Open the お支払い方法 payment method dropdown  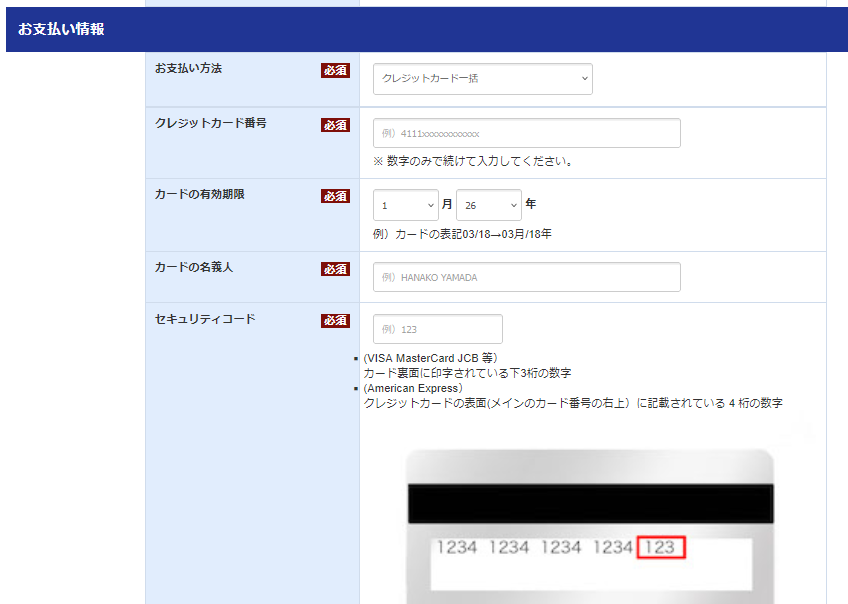click(x=482, y=78)
